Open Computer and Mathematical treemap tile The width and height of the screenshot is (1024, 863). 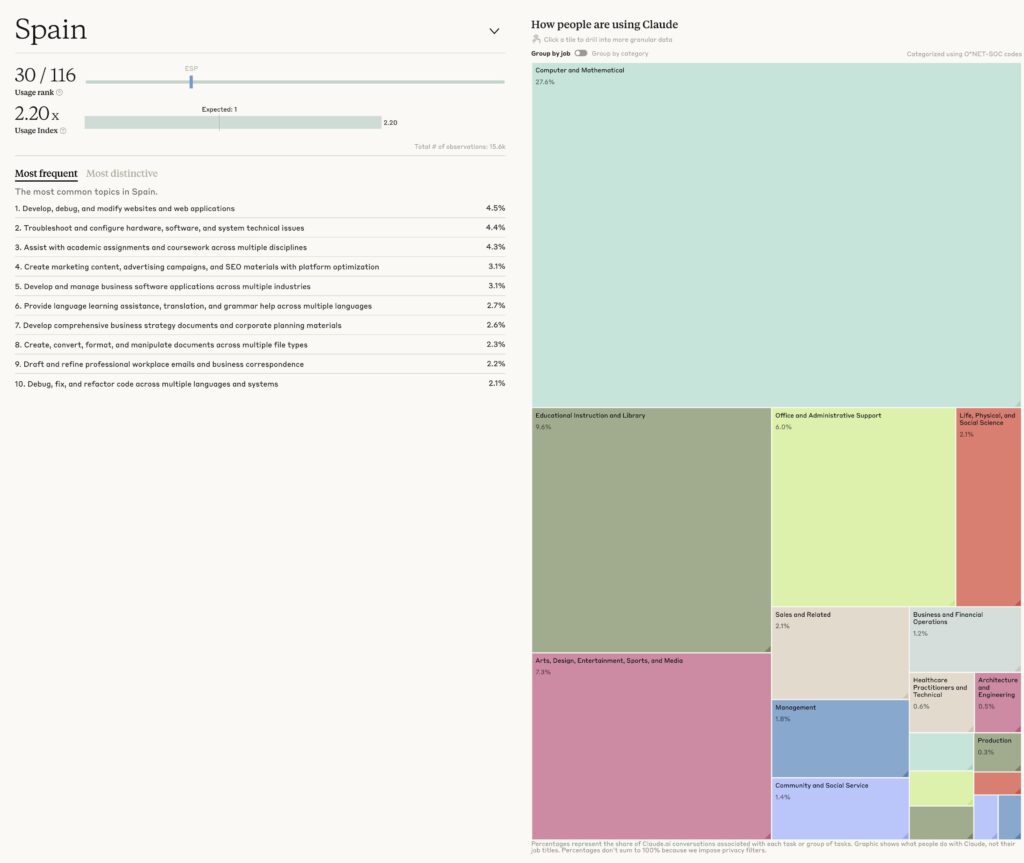coord(776,235)
